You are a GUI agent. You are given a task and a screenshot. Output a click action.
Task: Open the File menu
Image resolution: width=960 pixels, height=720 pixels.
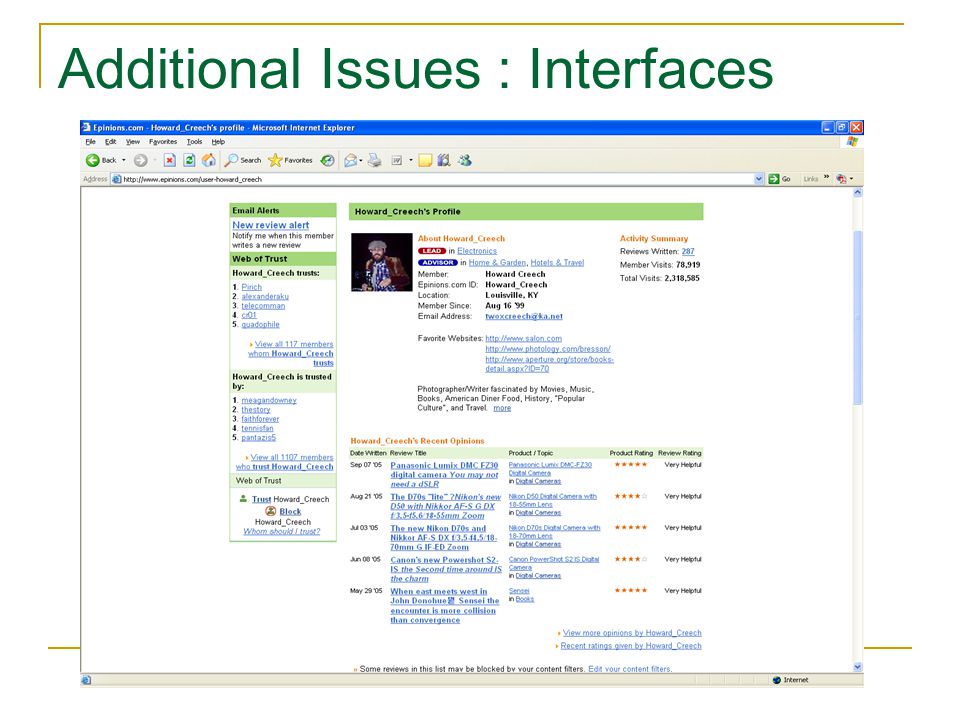[91, 141]
